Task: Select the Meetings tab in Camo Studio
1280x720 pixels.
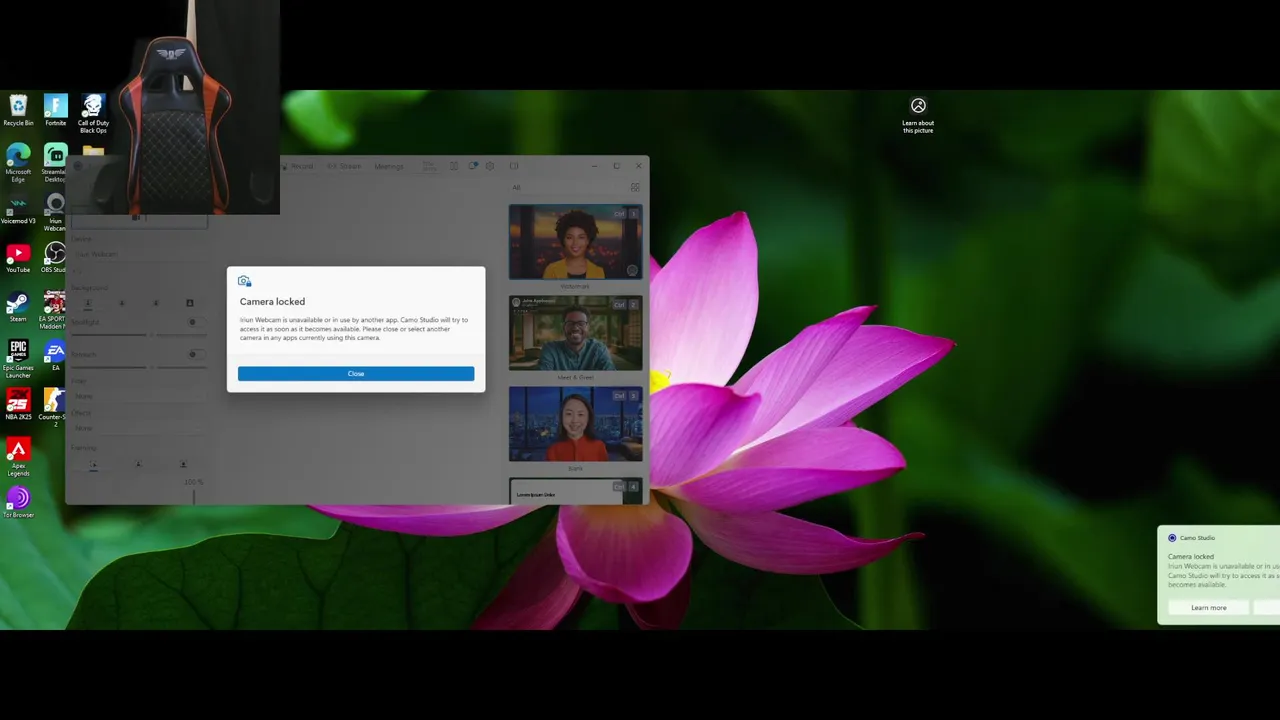Action: coord(389,166)
